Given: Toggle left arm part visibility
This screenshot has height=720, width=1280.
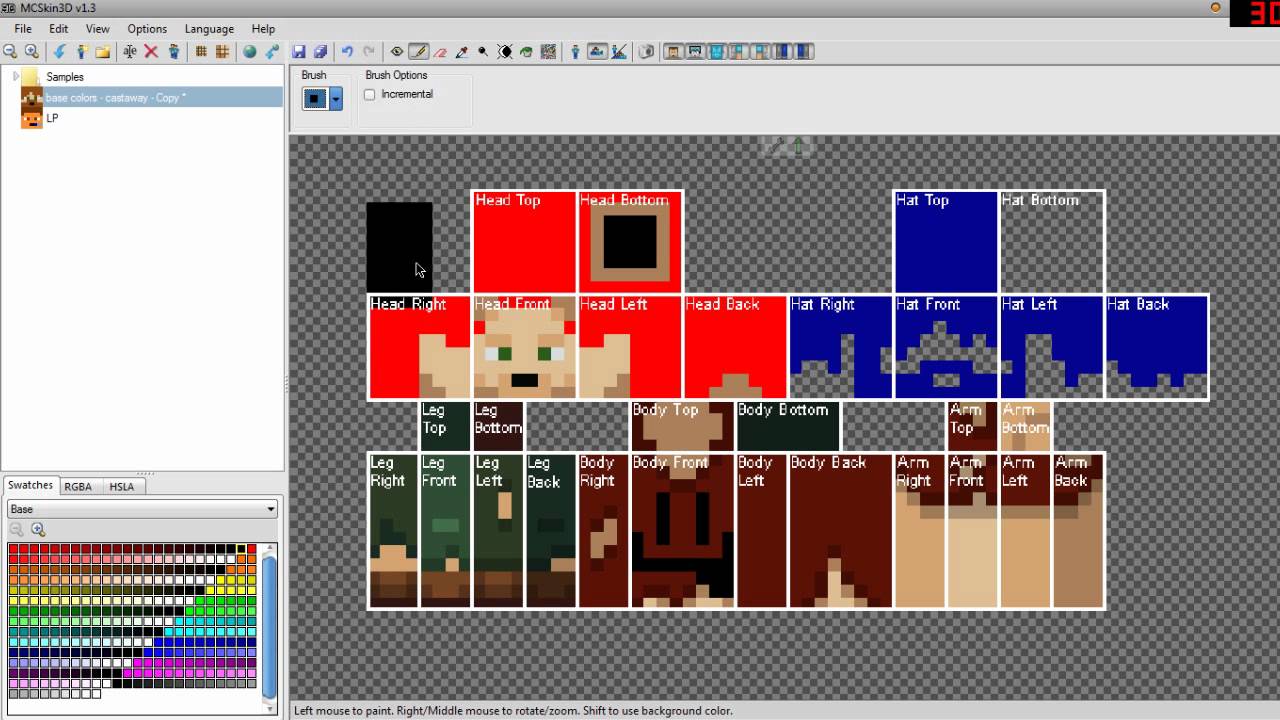Looking at the screenshot, I should click(x=739, y=52).
